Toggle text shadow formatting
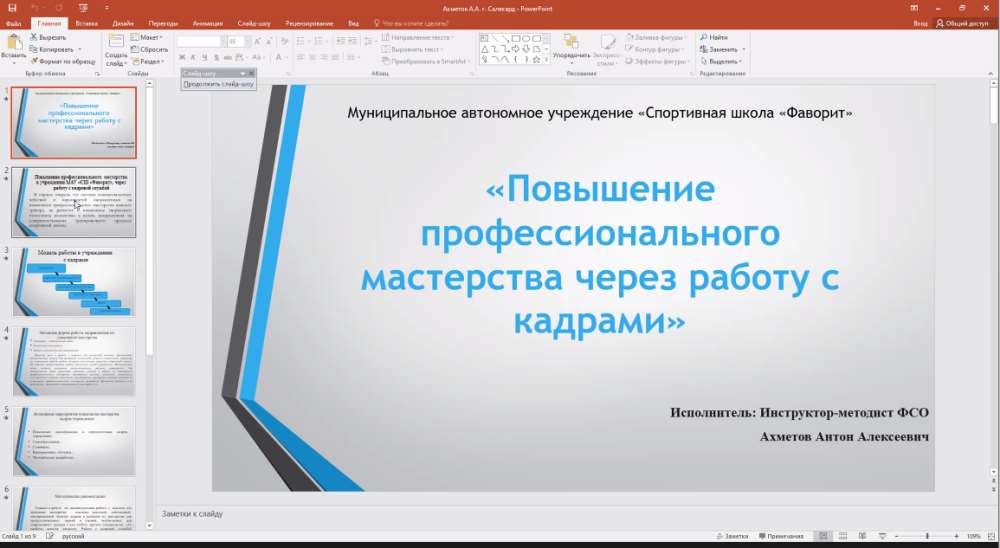Viewport: 1000px width, 548px height. click(x=214, y=57)
